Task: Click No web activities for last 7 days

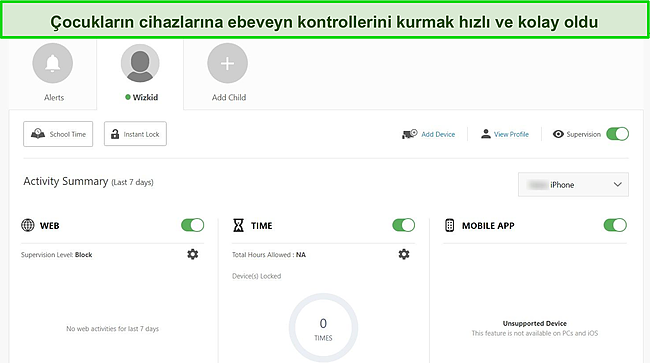Action: point(112,329)
